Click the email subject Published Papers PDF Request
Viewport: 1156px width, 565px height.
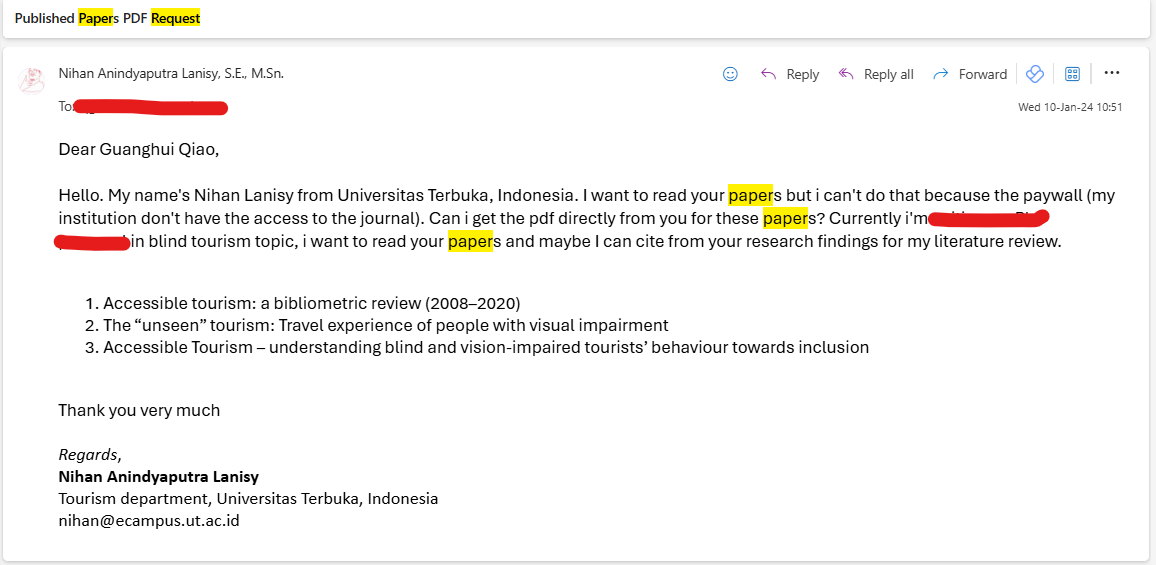pyautogui.click(x=107, y=18)
